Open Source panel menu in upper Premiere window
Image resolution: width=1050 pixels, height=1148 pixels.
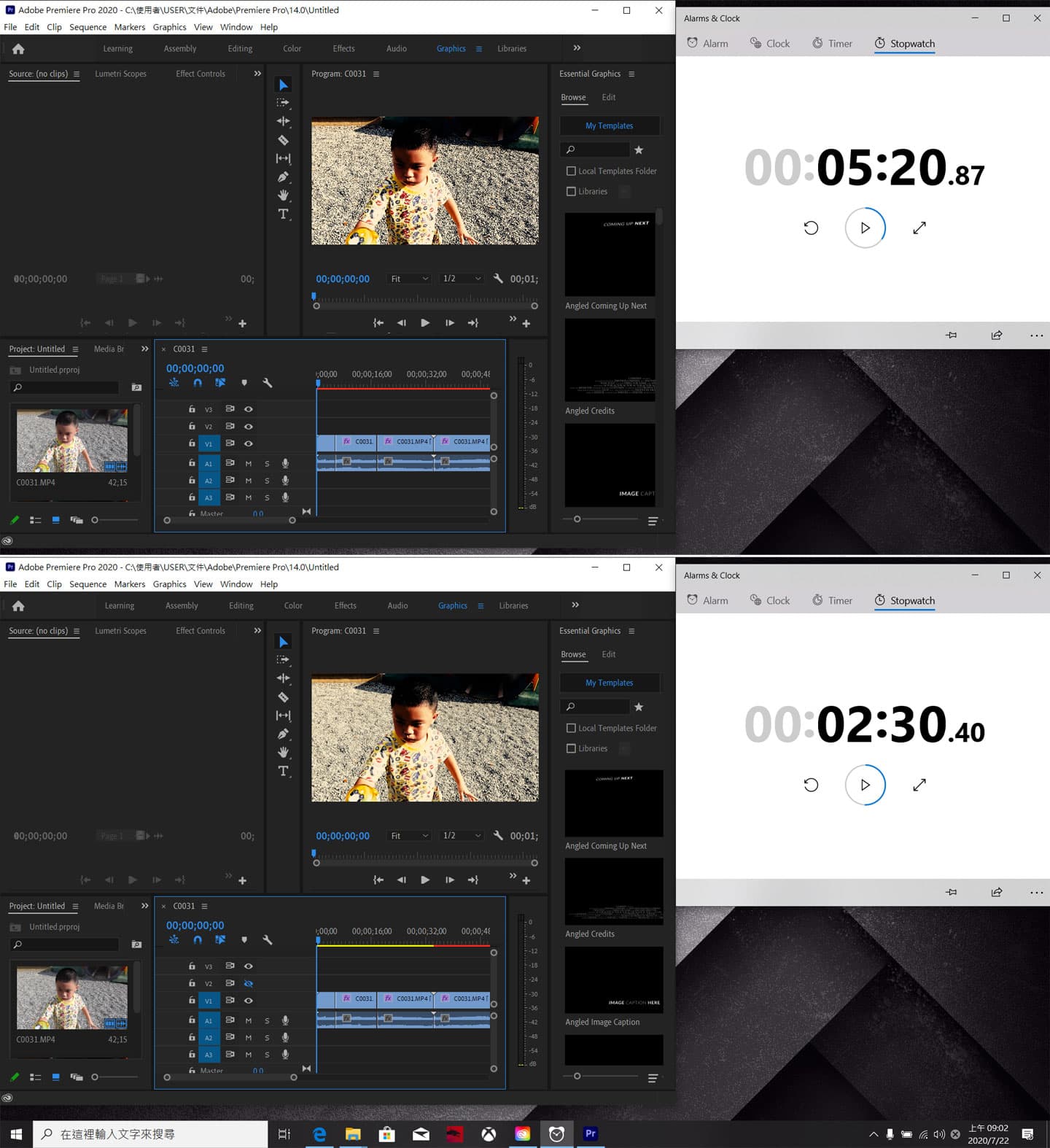77,74
